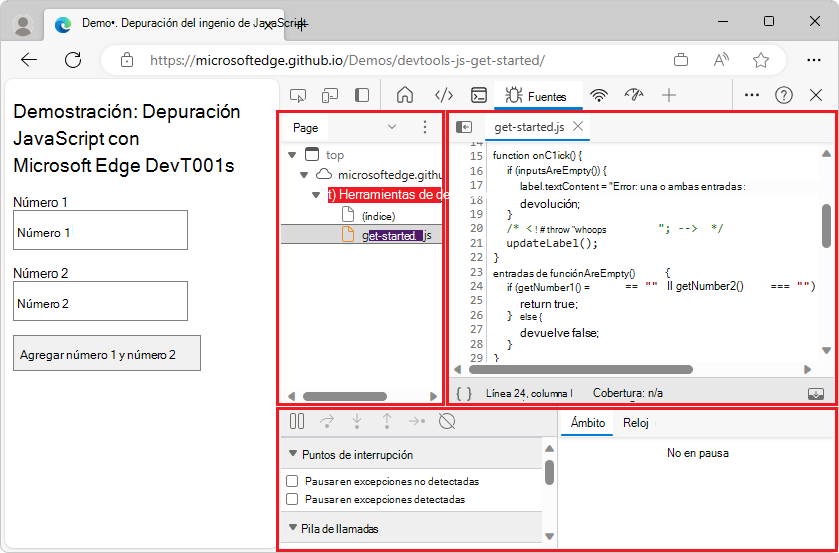Open the Console tool icon
The width and height of the screenshot is (839, 553).
click(478, 95)
